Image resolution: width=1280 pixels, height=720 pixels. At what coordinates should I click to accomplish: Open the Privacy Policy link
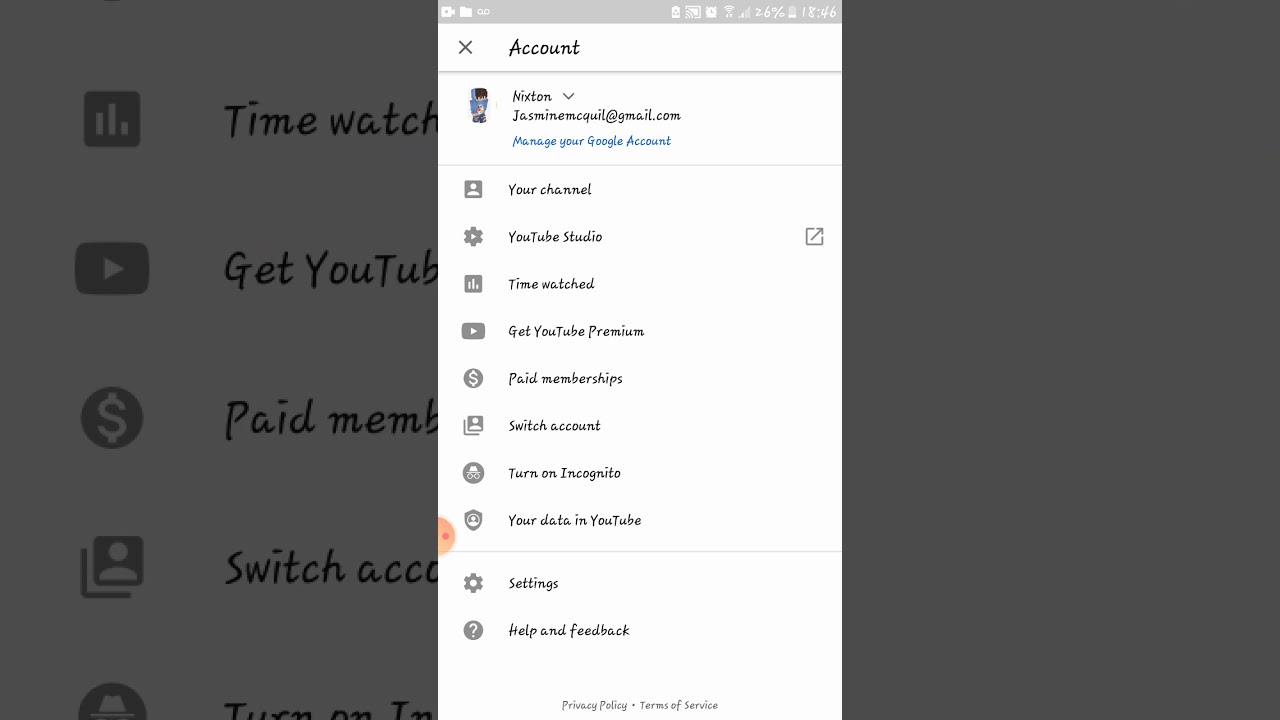pos(594,705)
